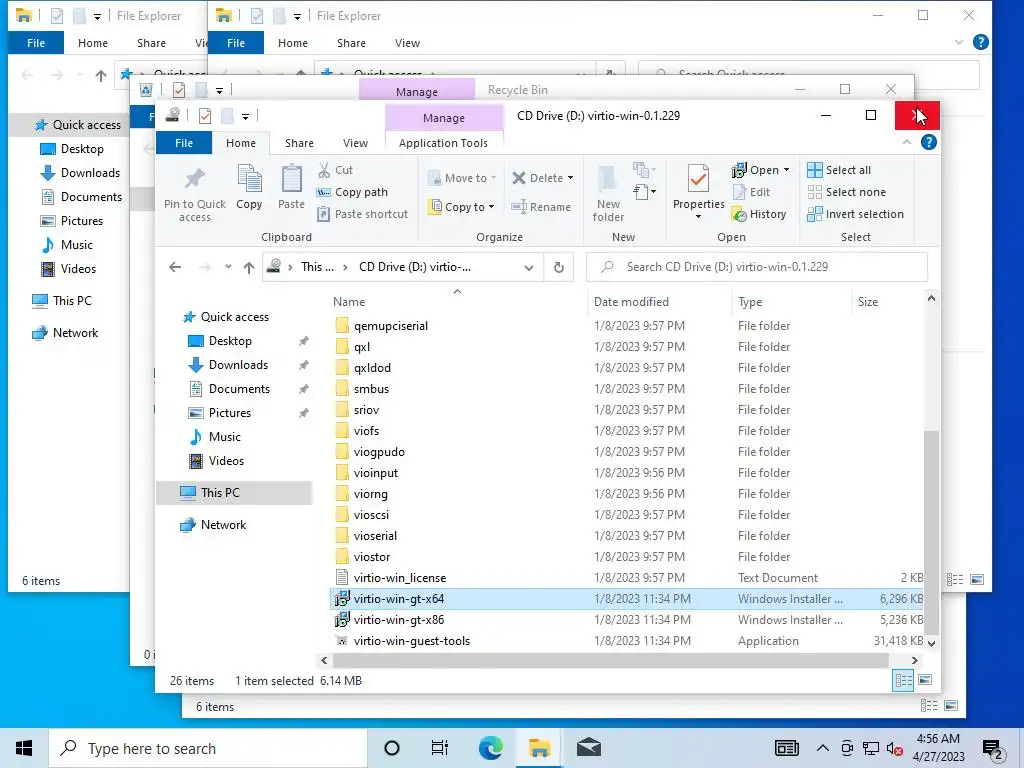This screenshot has height=768, width=1024.
Task: Click the taskbar search box
Action: [208, 748]
